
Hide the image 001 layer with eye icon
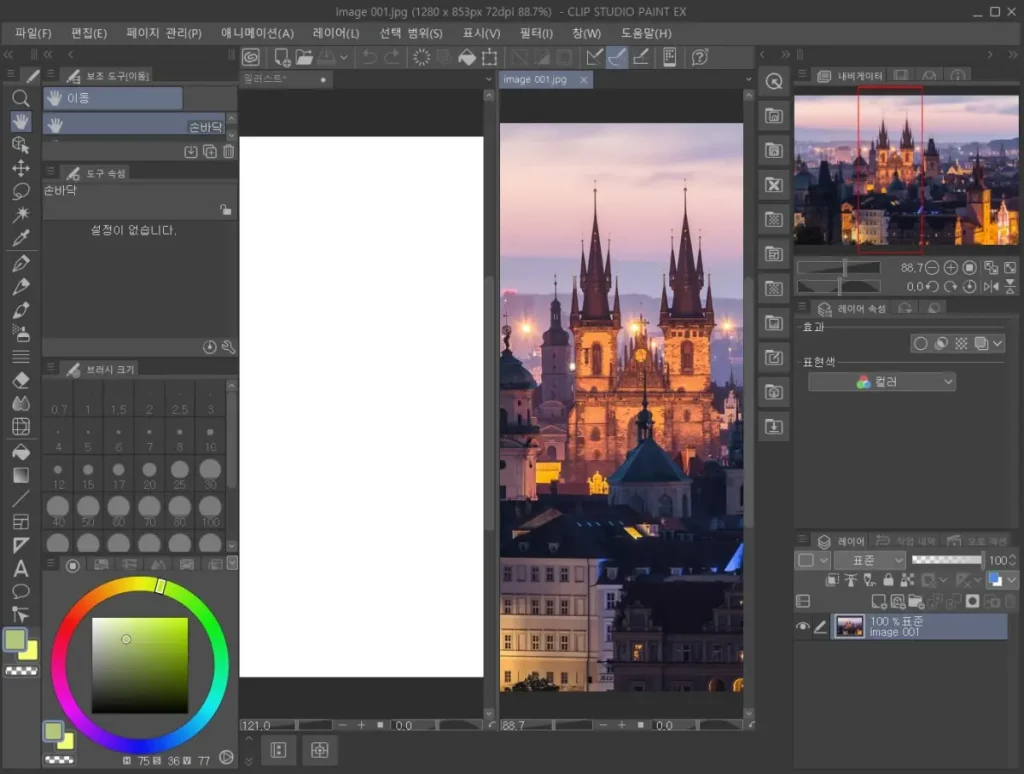click(802, 627)
